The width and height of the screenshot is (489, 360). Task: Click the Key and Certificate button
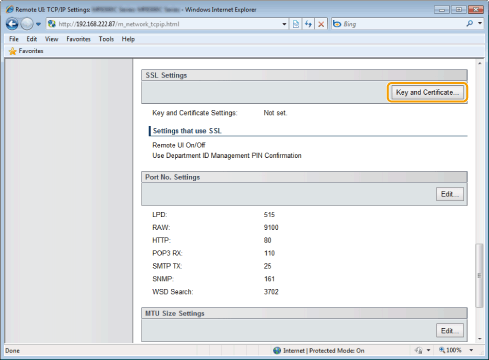pyautogui.click(x=427, y=92)
